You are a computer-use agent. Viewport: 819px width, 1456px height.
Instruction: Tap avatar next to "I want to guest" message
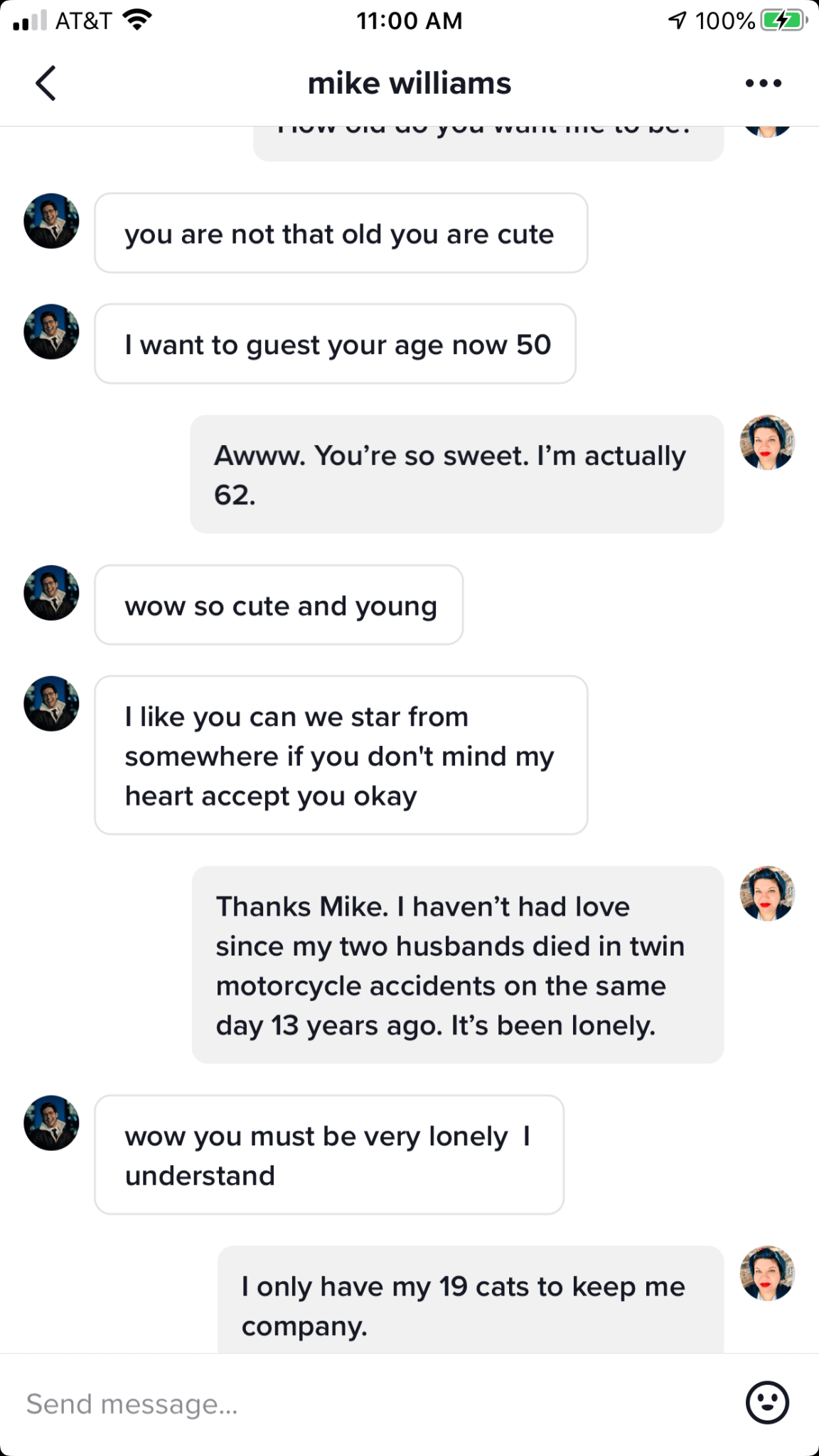51,332
